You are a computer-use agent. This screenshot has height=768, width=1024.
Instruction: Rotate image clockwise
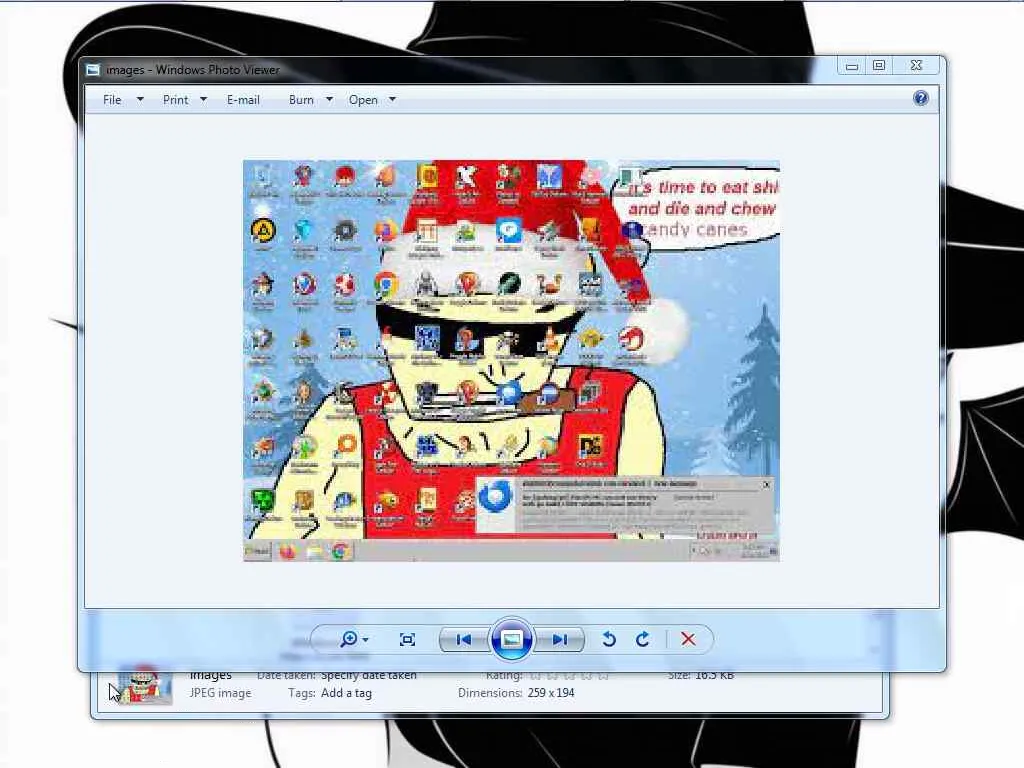(x=643, y=639)
